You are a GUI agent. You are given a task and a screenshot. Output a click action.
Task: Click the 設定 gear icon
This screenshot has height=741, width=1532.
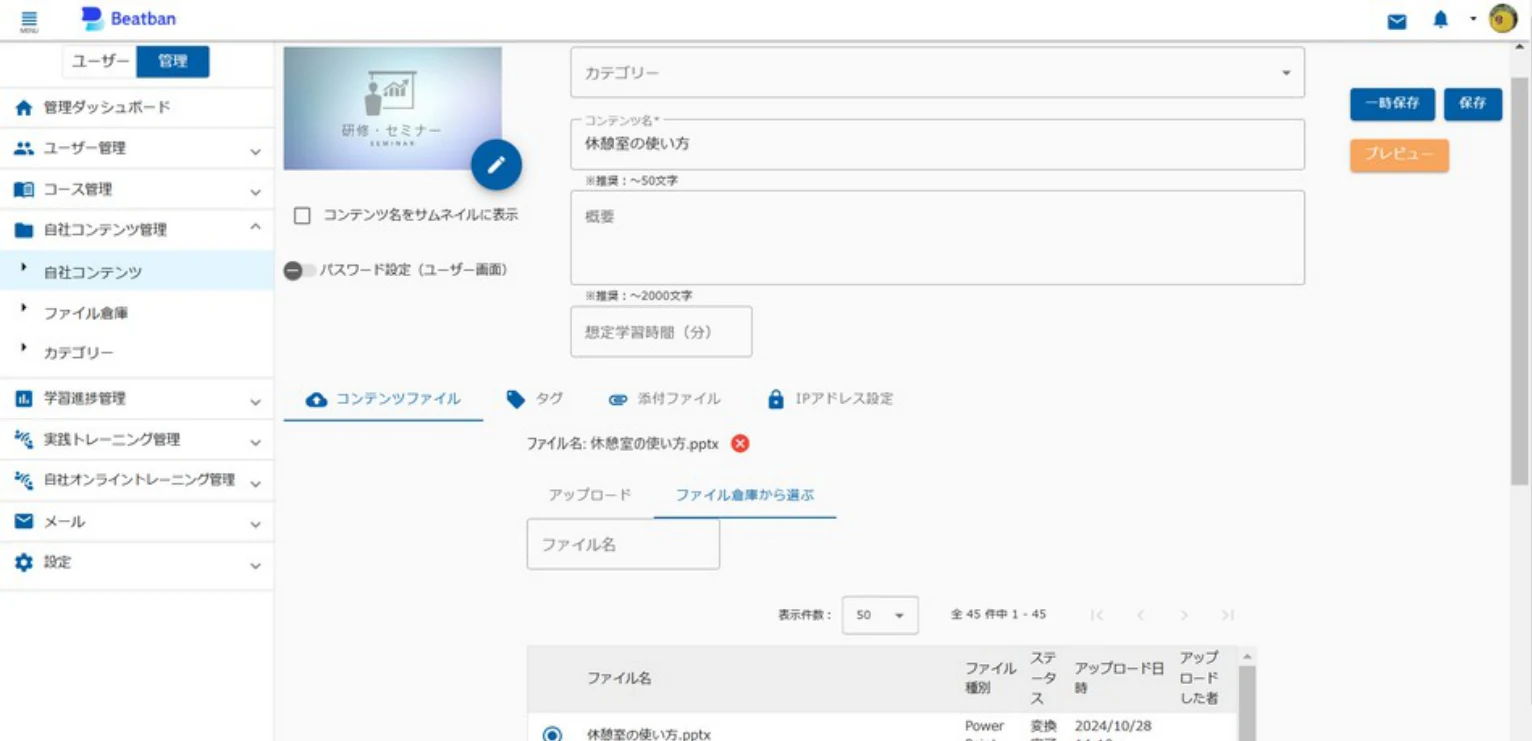pos(24,562)
